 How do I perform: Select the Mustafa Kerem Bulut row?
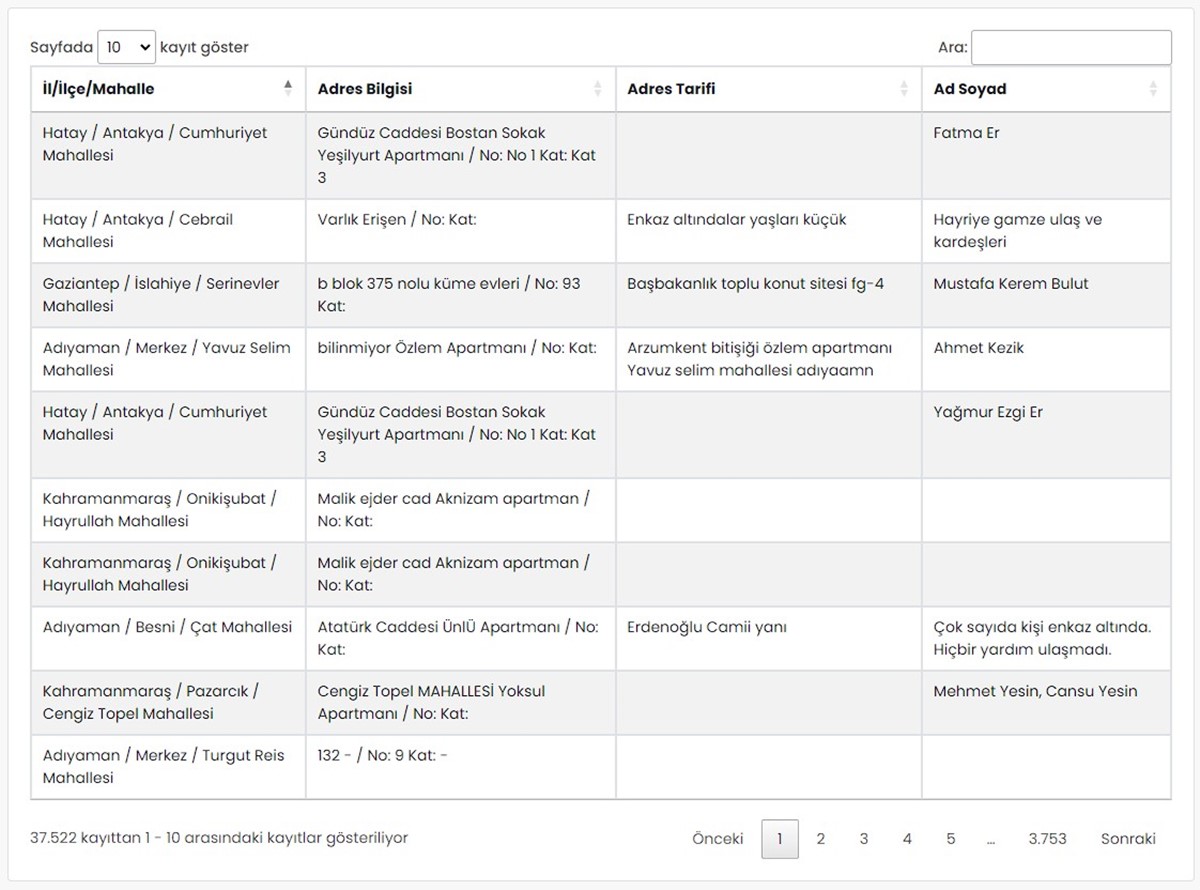pos(1011,284)
